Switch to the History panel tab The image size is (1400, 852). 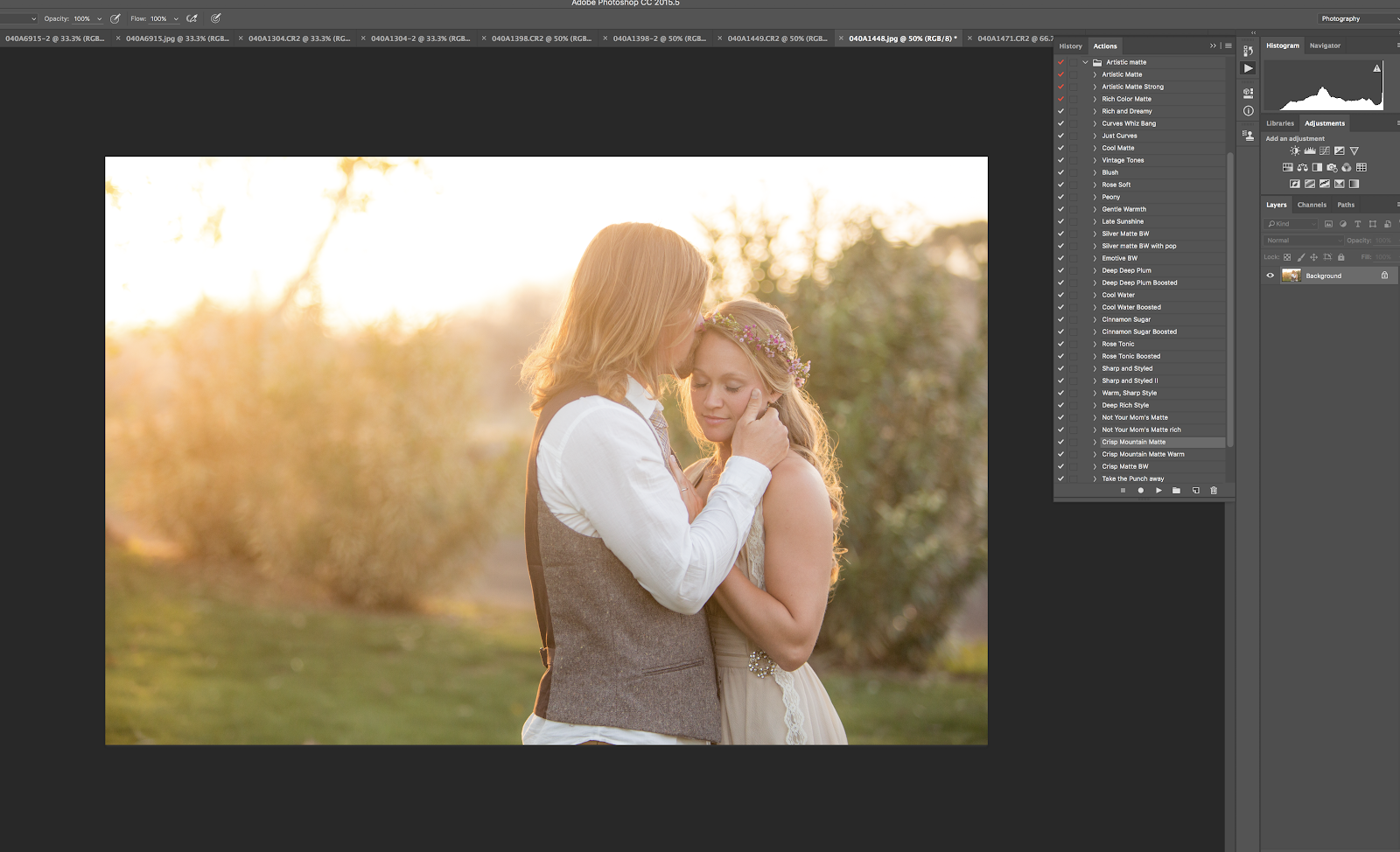1070,46
